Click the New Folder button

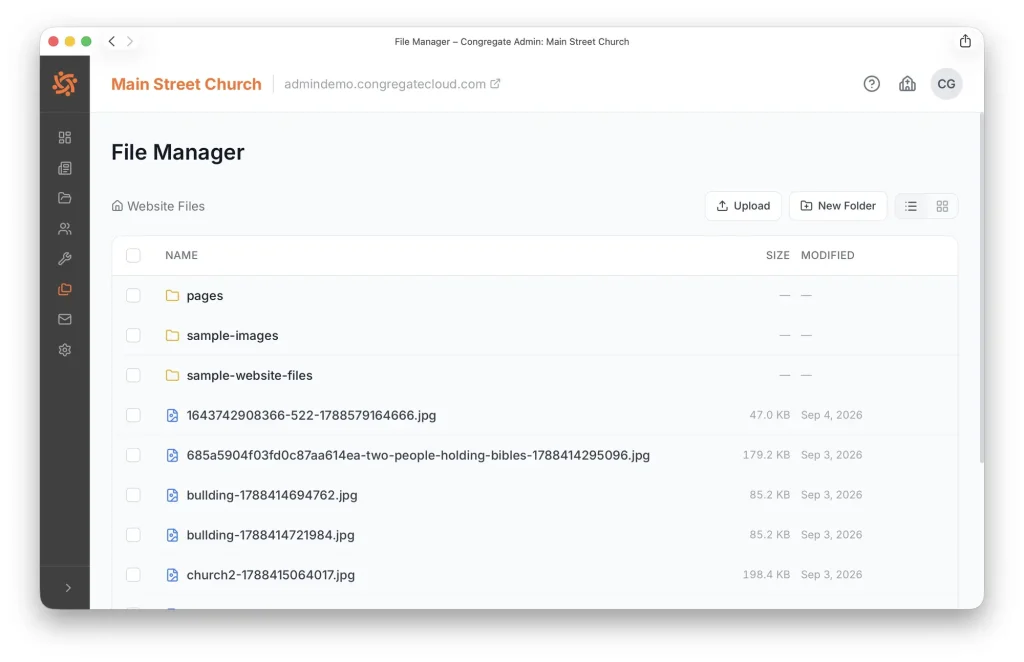coord(838,206)
